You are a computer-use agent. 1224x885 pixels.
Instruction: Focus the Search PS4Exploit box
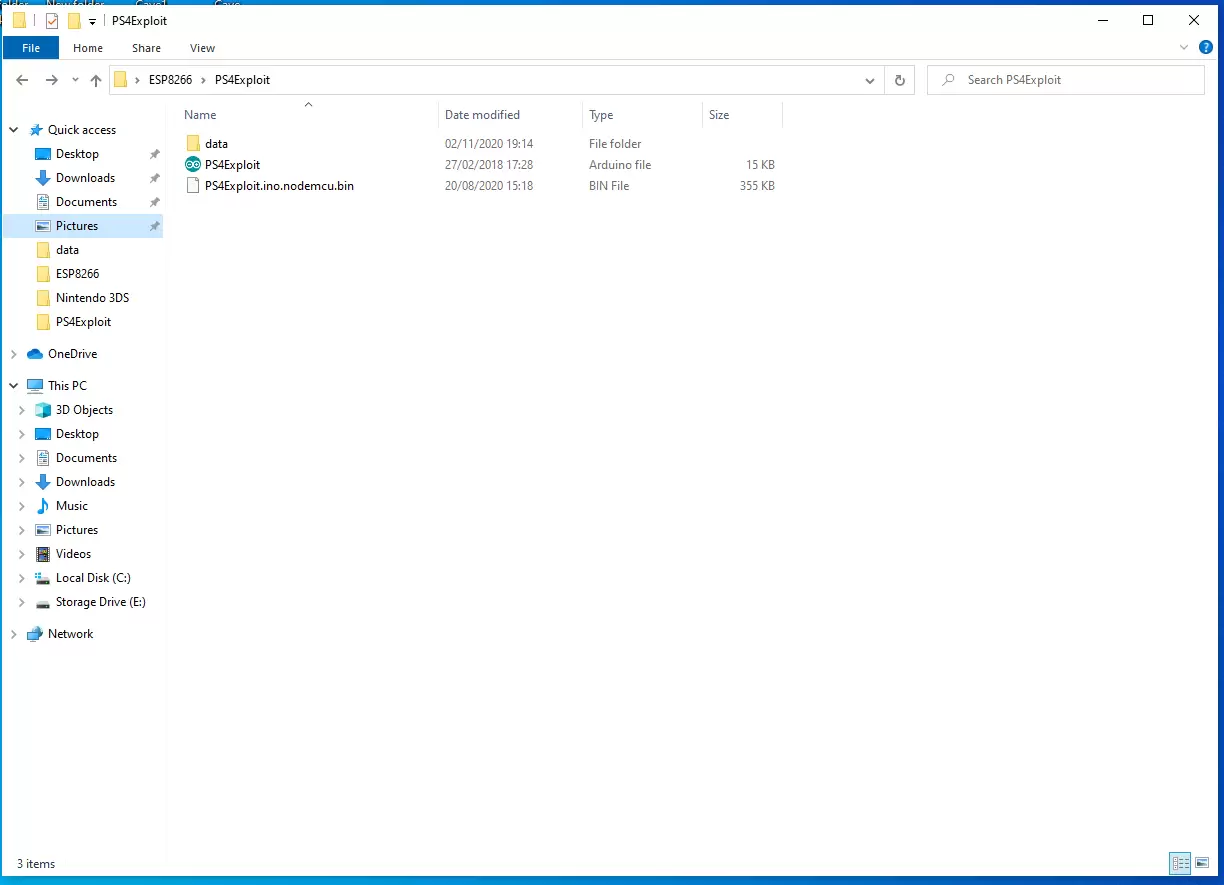(1066, 80)
